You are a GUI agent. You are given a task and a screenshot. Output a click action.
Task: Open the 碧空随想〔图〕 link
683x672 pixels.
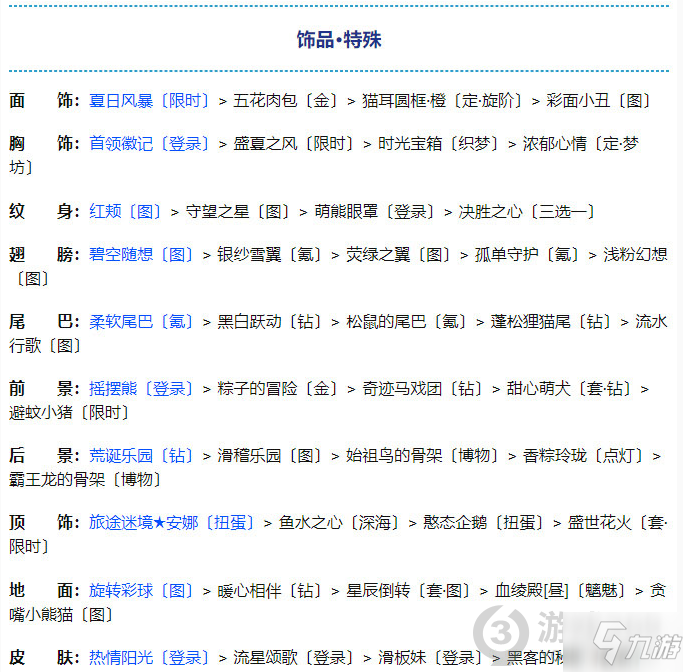[142, 254]
